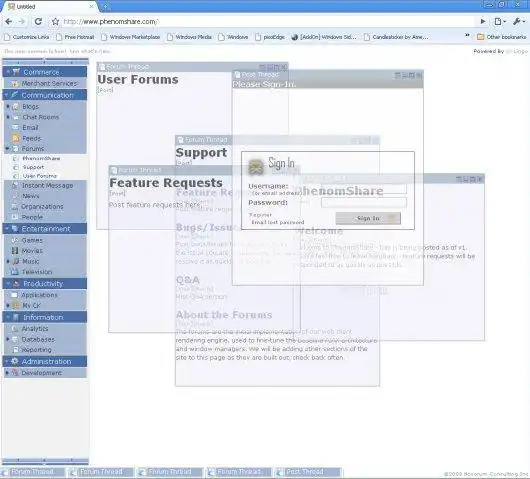Expand the Music tree node arrow
The height and width of the screenshot is (479, 530).
tap(8, 261)
